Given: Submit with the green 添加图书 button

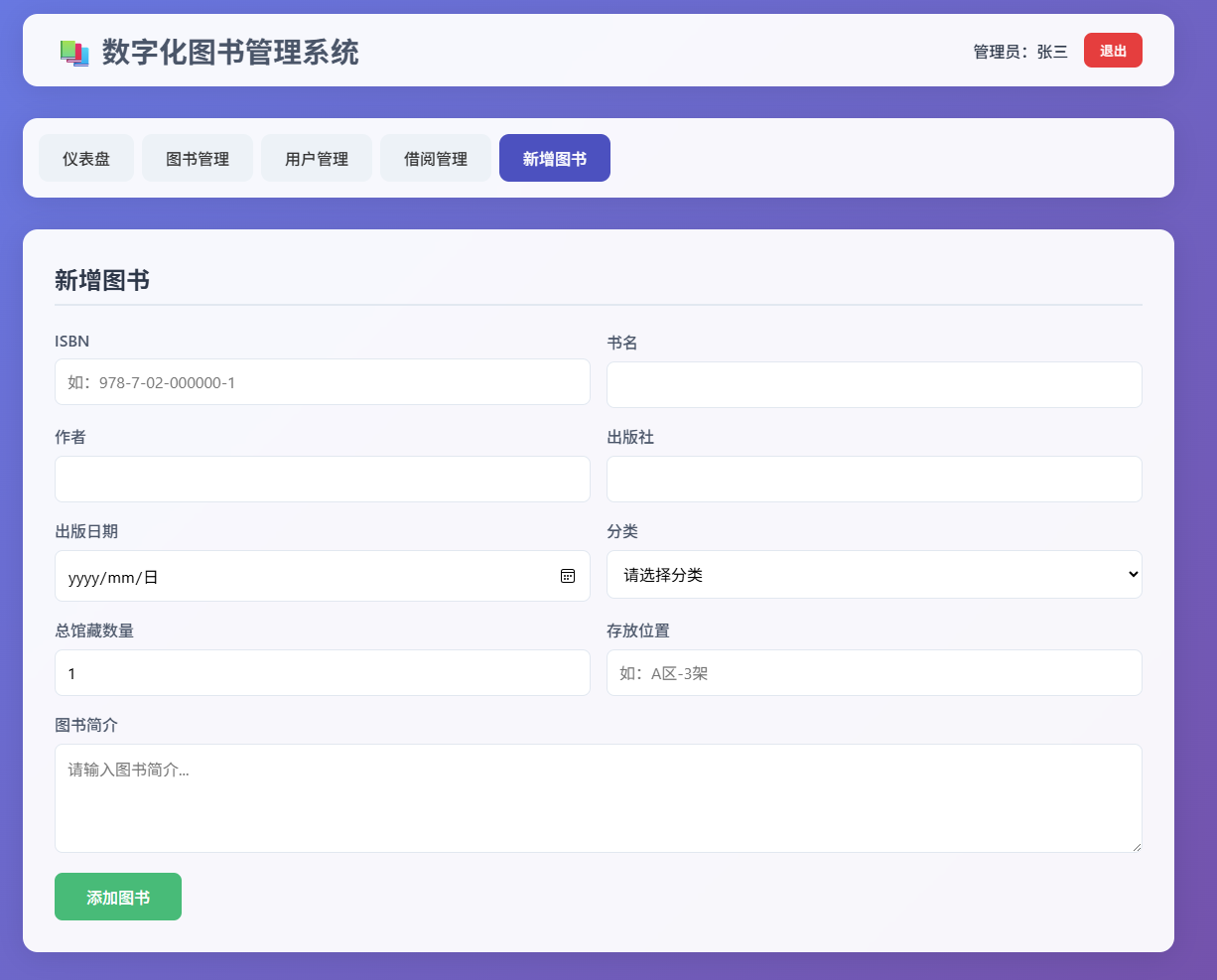Looking at the screenshot, I should coord(118,897).
